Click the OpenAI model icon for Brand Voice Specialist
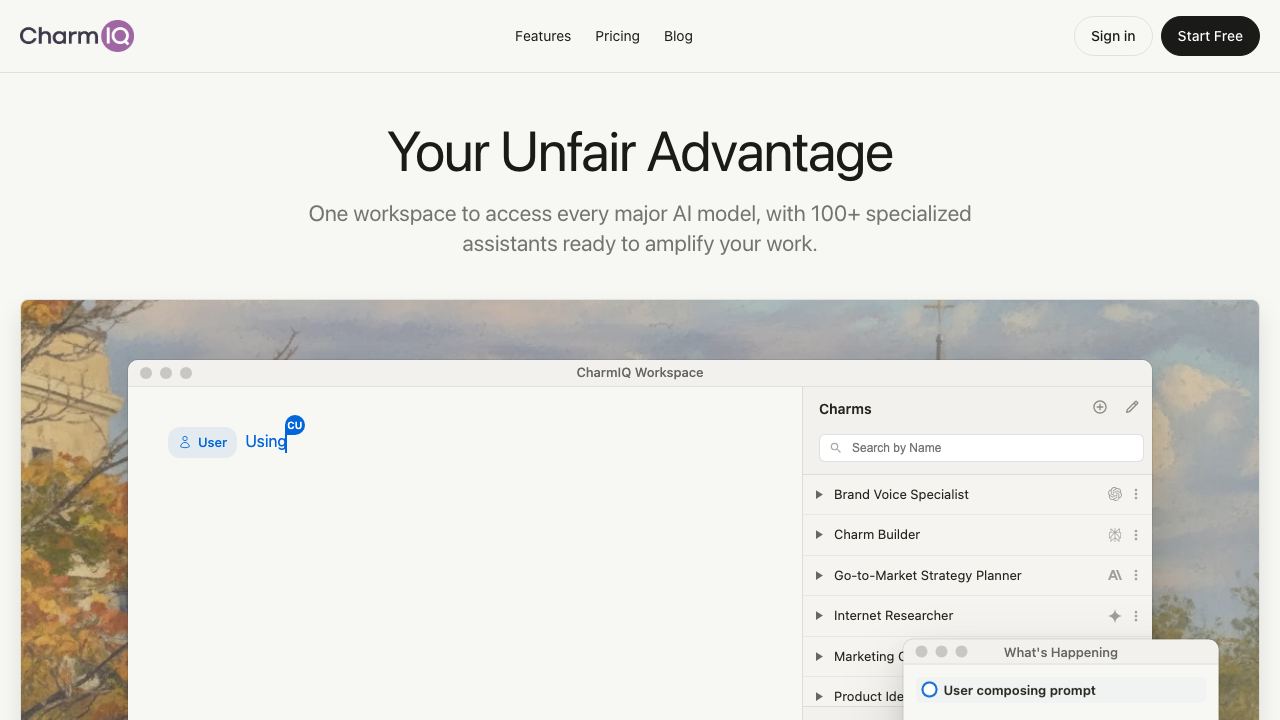The width and height of the screenshot is (1280, 720). pyautogui.click(x=1115, y=494)
